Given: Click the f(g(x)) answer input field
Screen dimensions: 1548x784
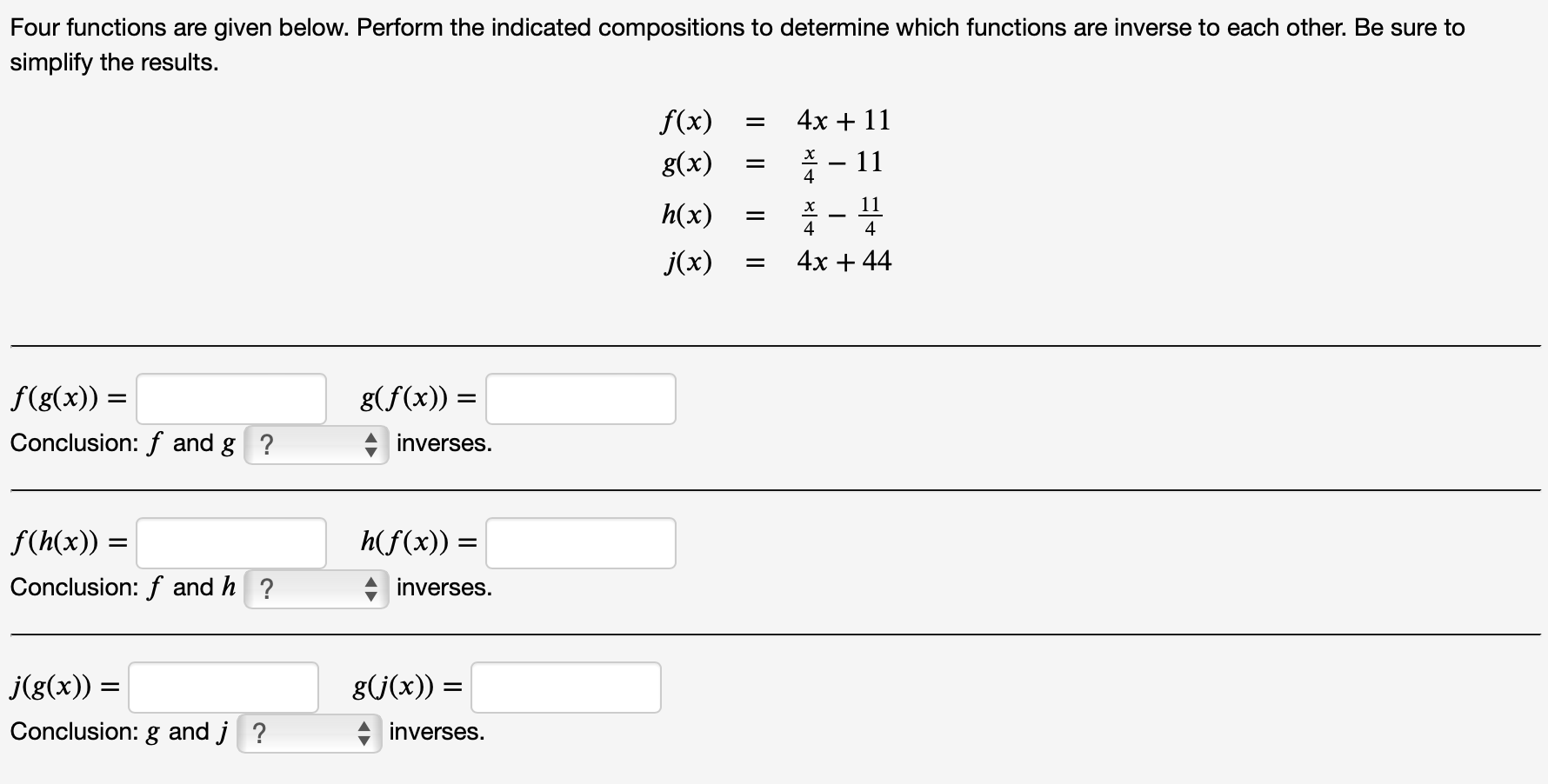Looking at the screenshot, I should pos(230,398).
